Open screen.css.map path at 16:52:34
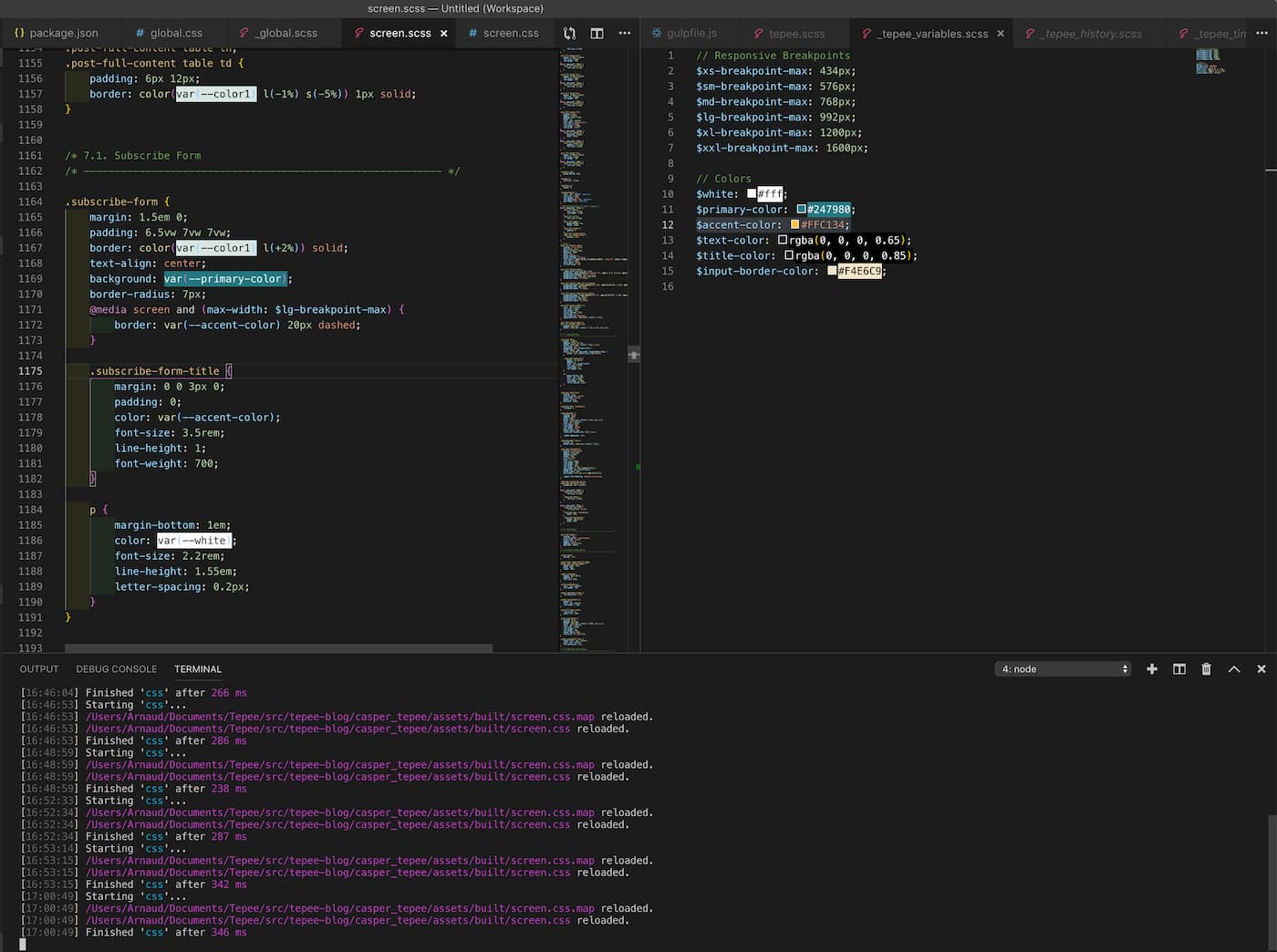Viewport: 1277px width, 952px height. (340, 812)
